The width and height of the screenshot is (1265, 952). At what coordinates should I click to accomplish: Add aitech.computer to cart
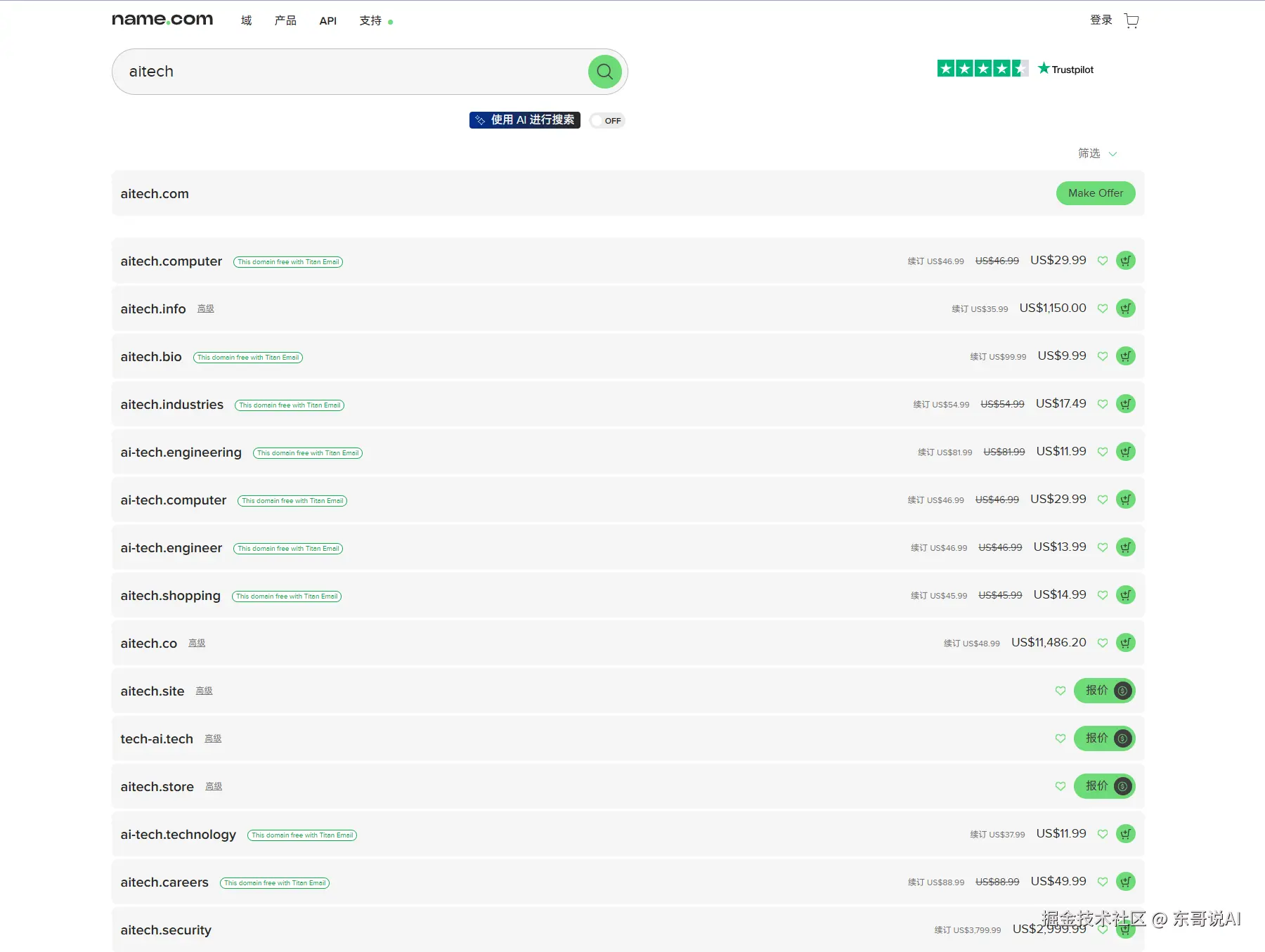(x=1125, y=261)
